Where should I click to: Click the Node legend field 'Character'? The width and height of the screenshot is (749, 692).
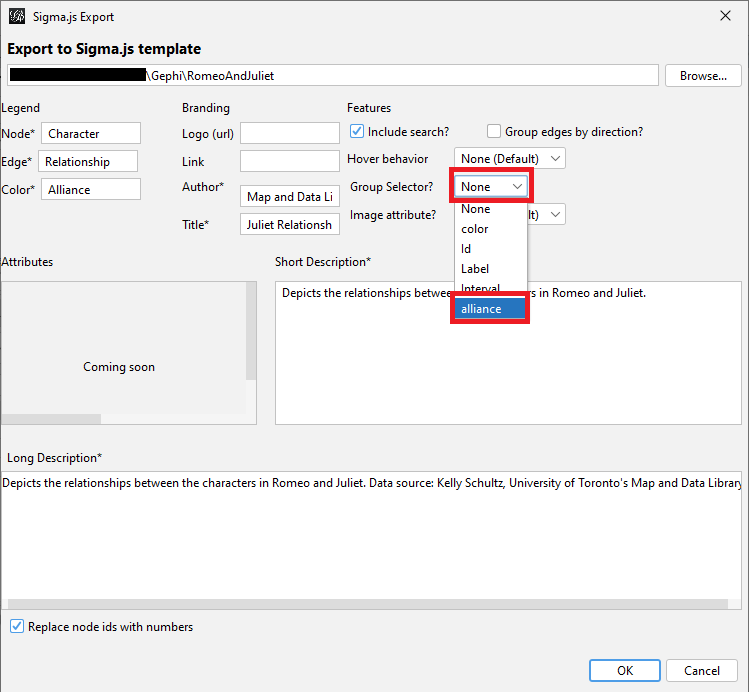91,133
